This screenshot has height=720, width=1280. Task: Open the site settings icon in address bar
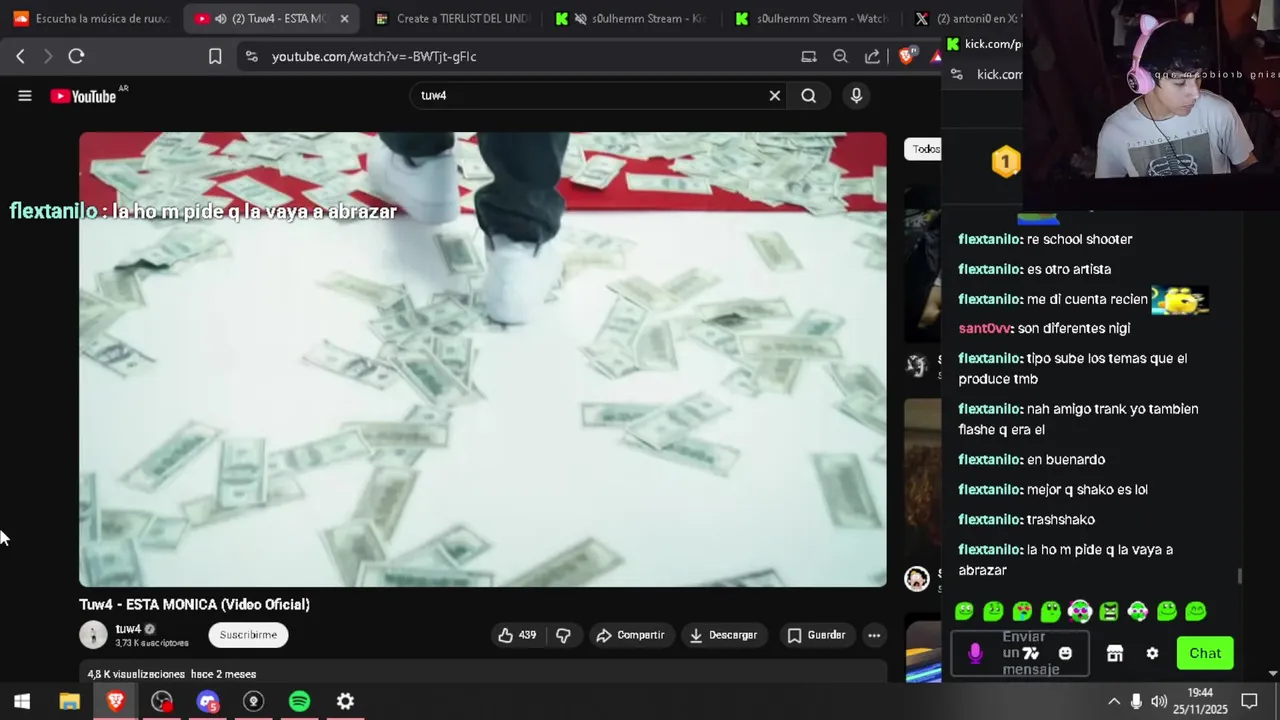point(251,56)
